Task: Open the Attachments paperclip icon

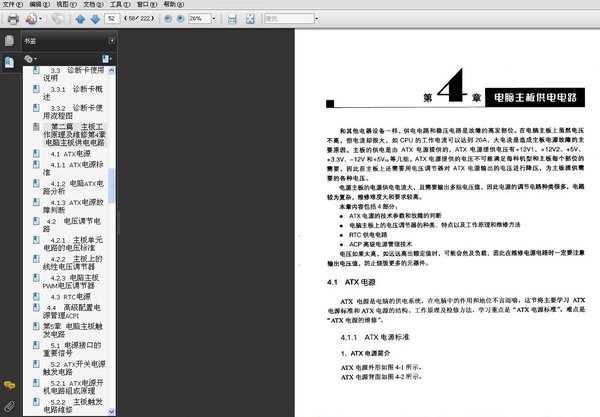Action: coord(9,406)
